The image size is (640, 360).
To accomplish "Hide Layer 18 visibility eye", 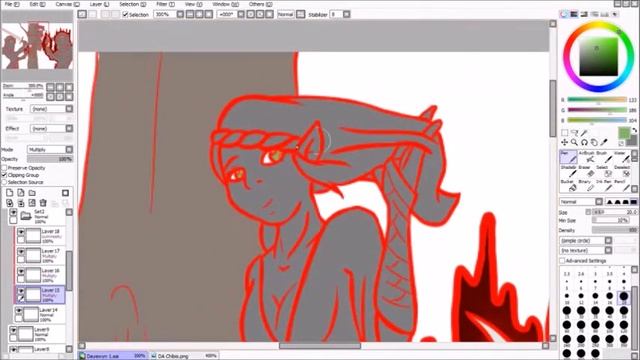I will [x=21, y=232].
